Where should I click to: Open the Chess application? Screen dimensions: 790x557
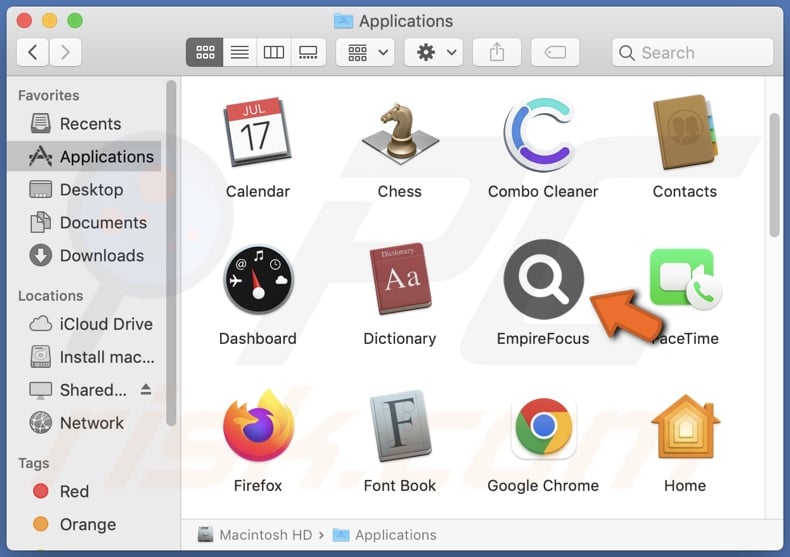coord(400,134)
